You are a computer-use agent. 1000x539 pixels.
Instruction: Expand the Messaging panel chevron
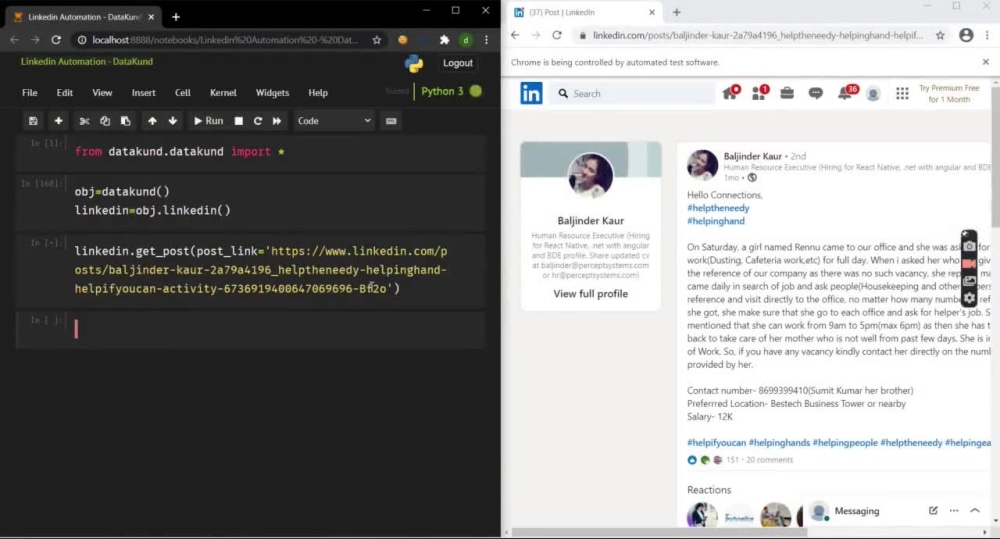click(x=974, y=510)
